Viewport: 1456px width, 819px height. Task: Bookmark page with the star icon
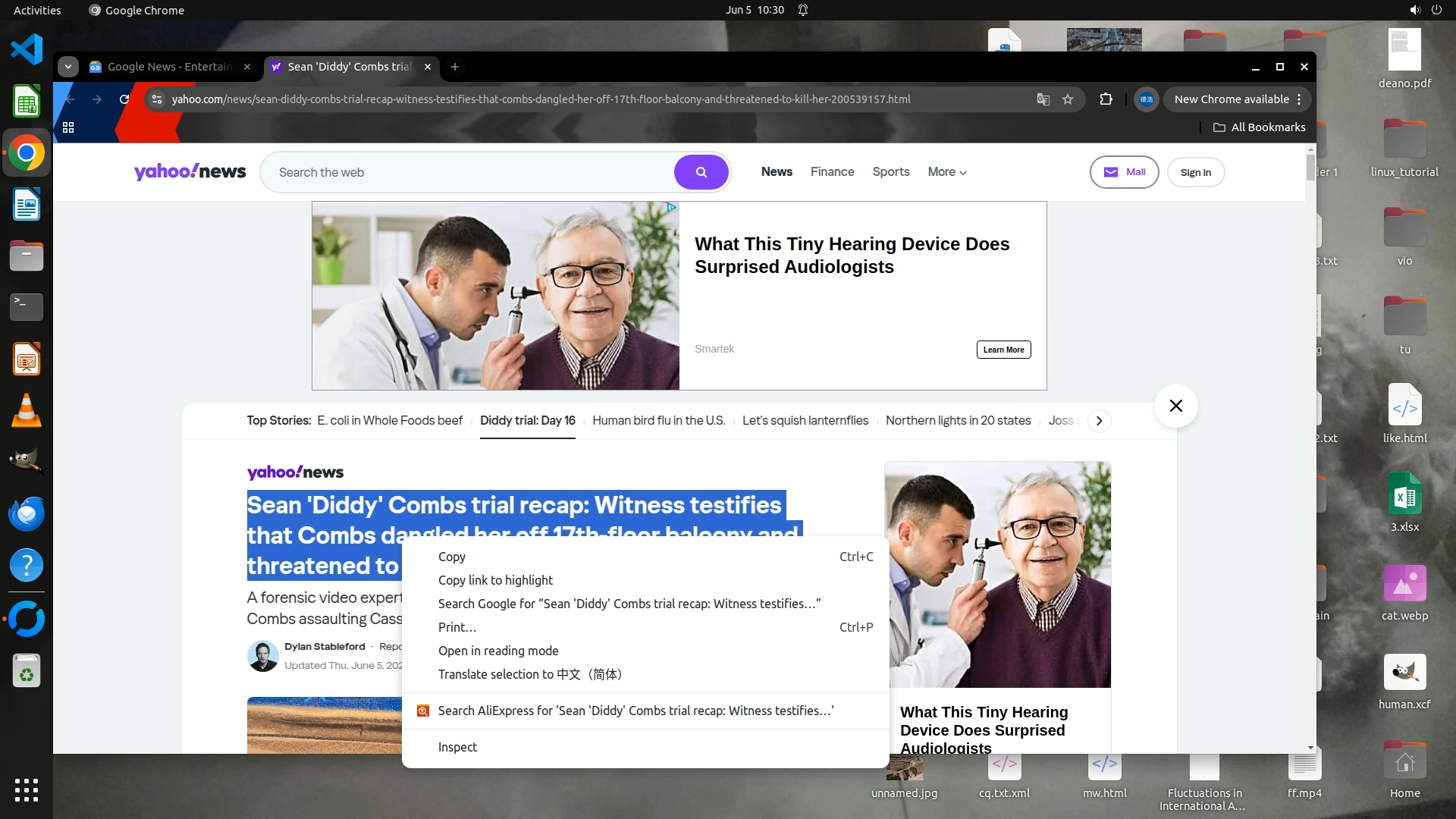[x=1068, y=99]
